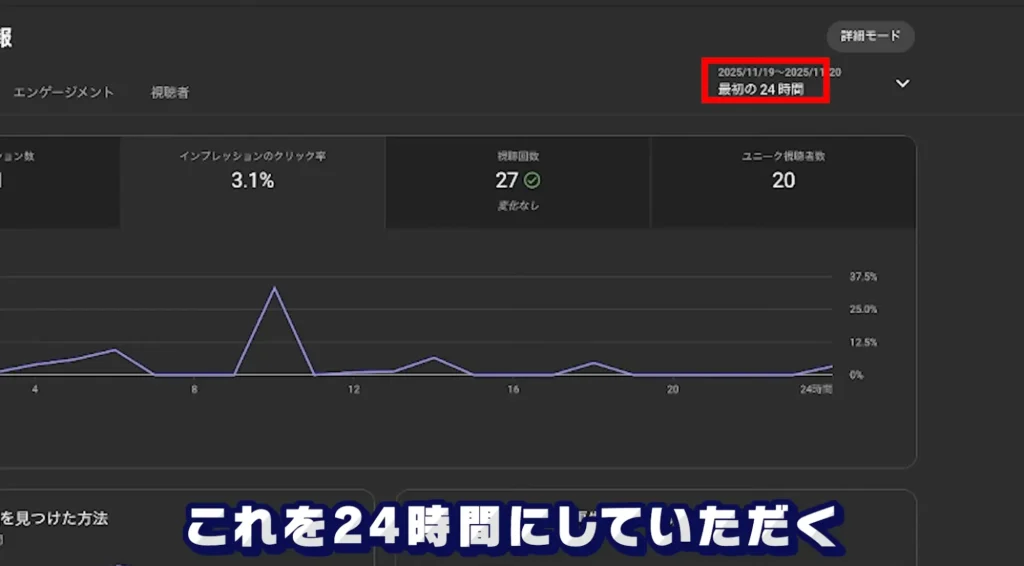Image resolution: width=1024 pixels, height=566 pixels.
Task: Select the 視聴回数 metric card
Action: [x=518, y=181]
